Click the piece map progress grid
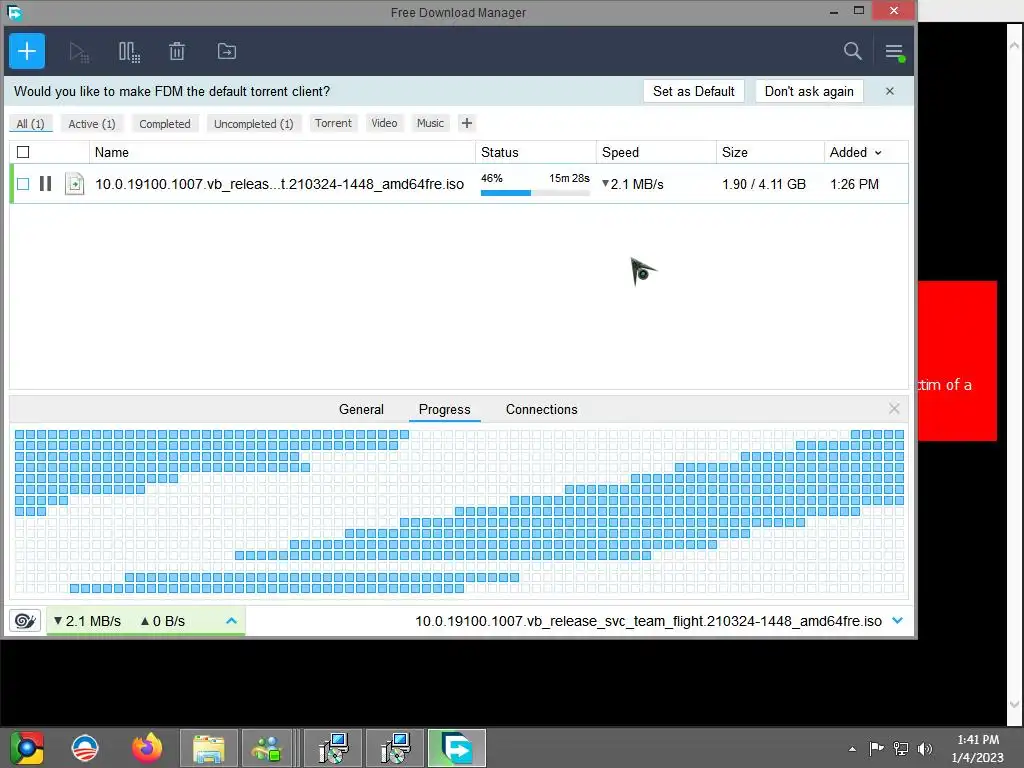 (459, 511)
